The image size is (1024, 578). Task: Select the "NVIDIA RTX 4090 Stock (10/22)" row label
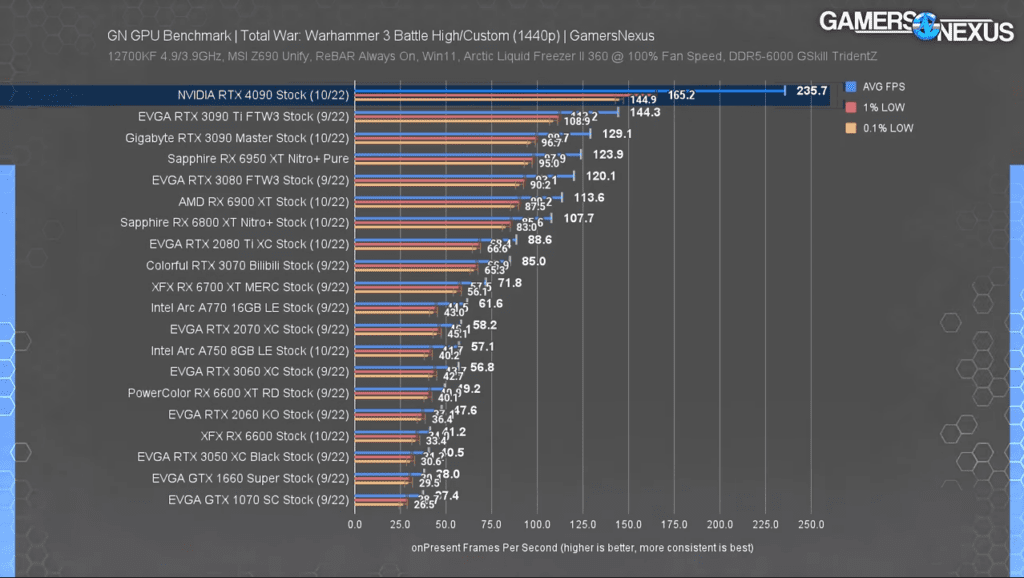(263, 95)
